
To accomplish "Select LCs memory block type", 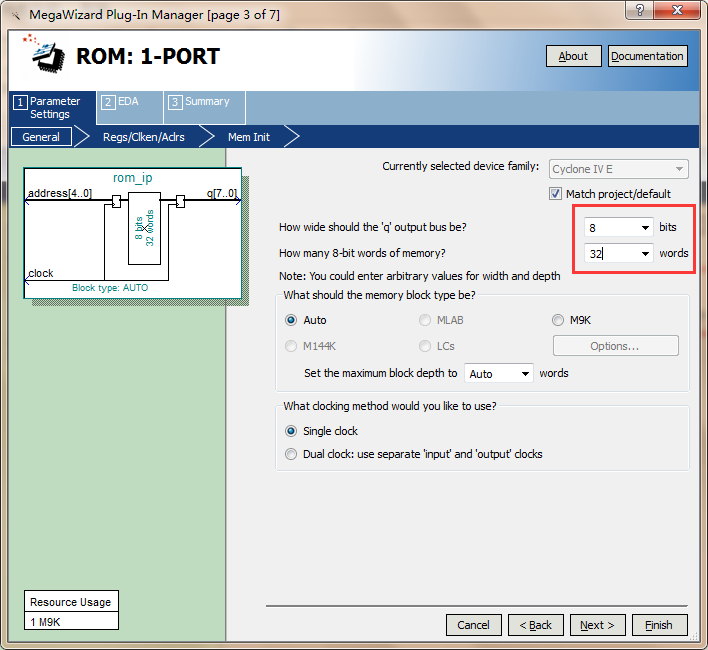I will click(x=424, y=346).
